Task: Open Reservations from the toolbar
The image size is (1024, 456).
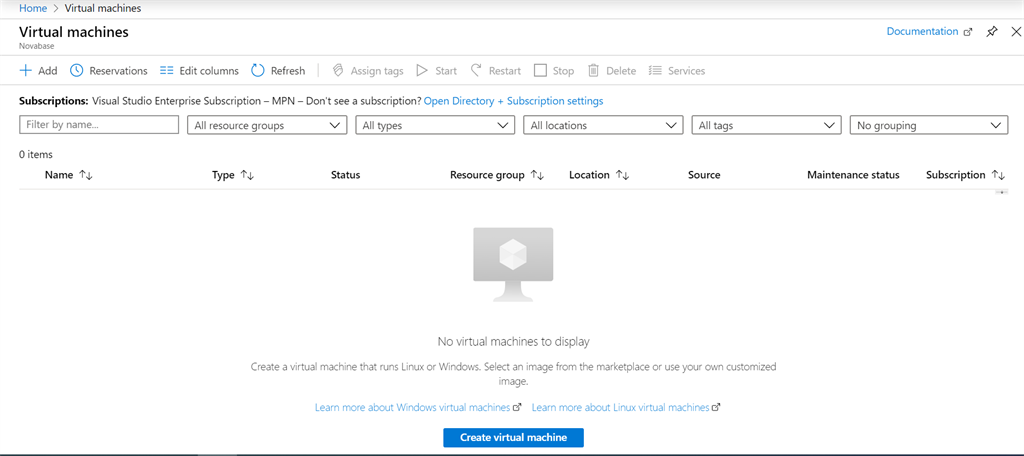Action: tap(108, 71)
